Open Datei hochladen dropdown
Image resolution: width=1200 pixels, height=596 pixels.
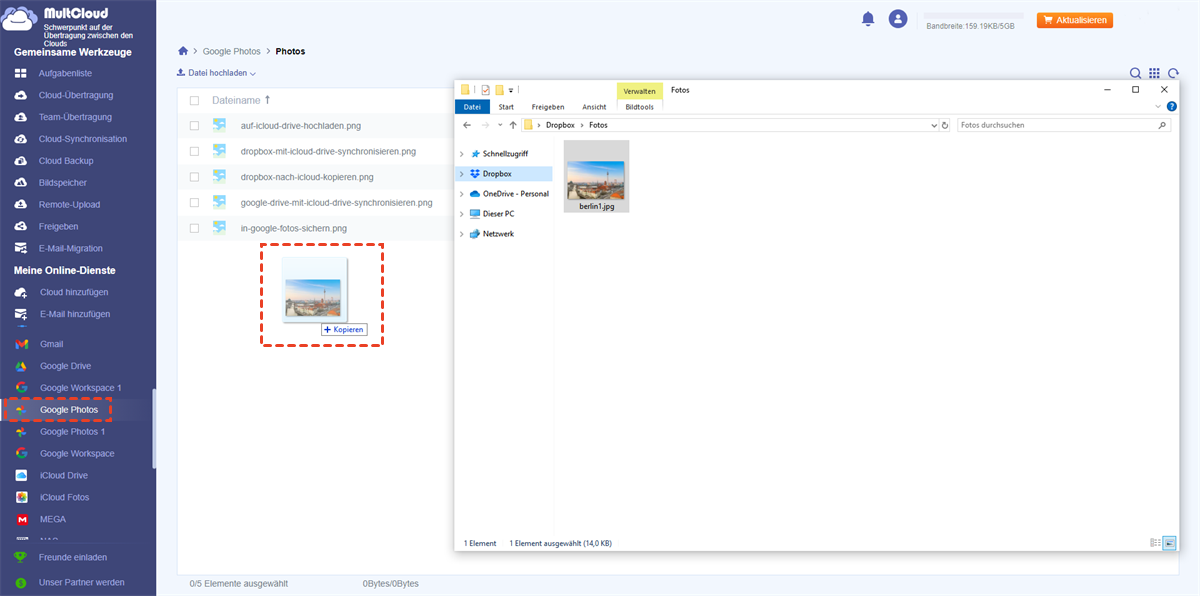(x=216, y=73)
